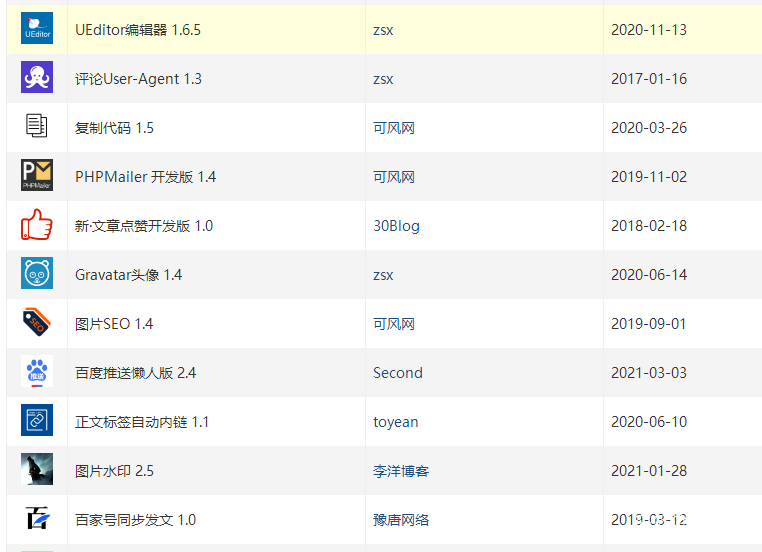Click the Baidu paw push icon
Screen dimensions: 762x552
tap(36, 372)
